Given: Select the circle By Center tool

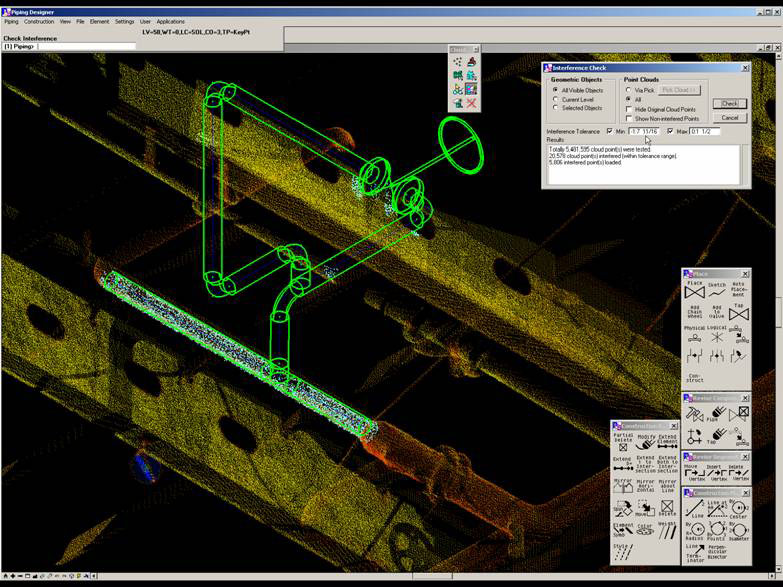Looking at the screenshot, I should [x=736, y=508].
